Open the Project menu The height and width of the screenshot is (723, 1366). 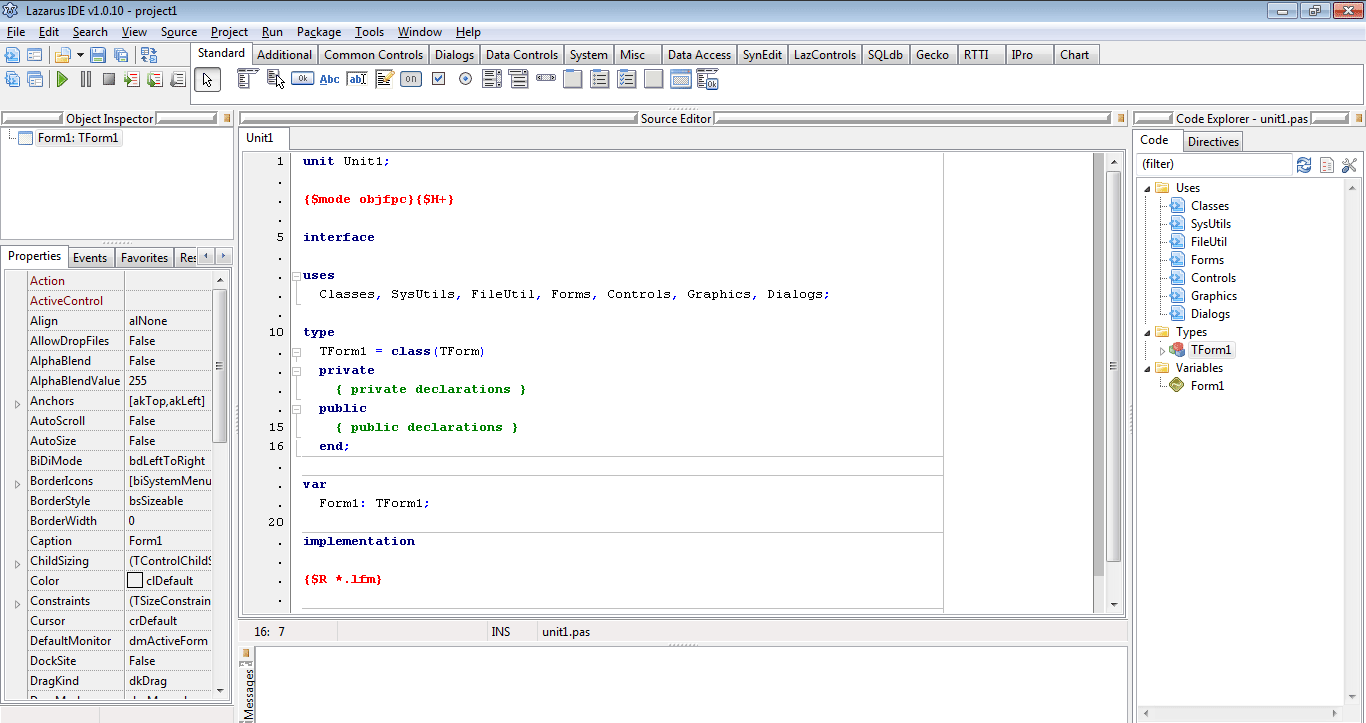(x=229, y=32)
